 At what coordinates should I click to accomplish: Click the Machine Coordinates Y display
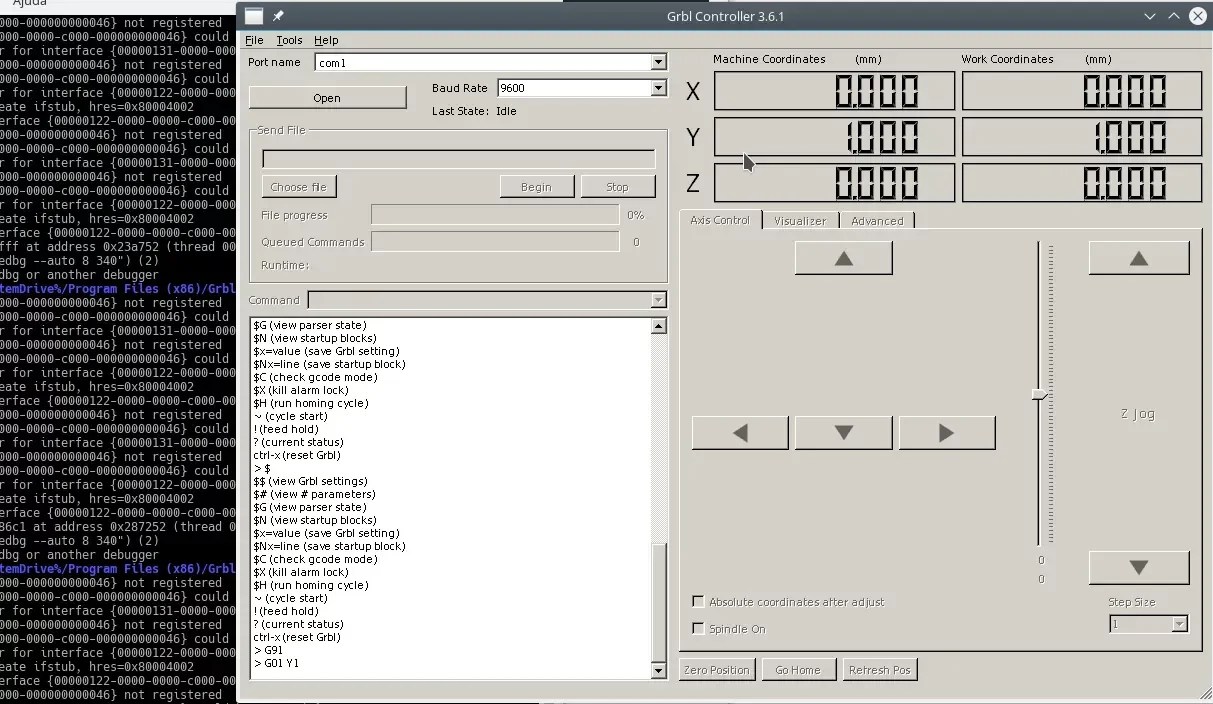[834, 137]
